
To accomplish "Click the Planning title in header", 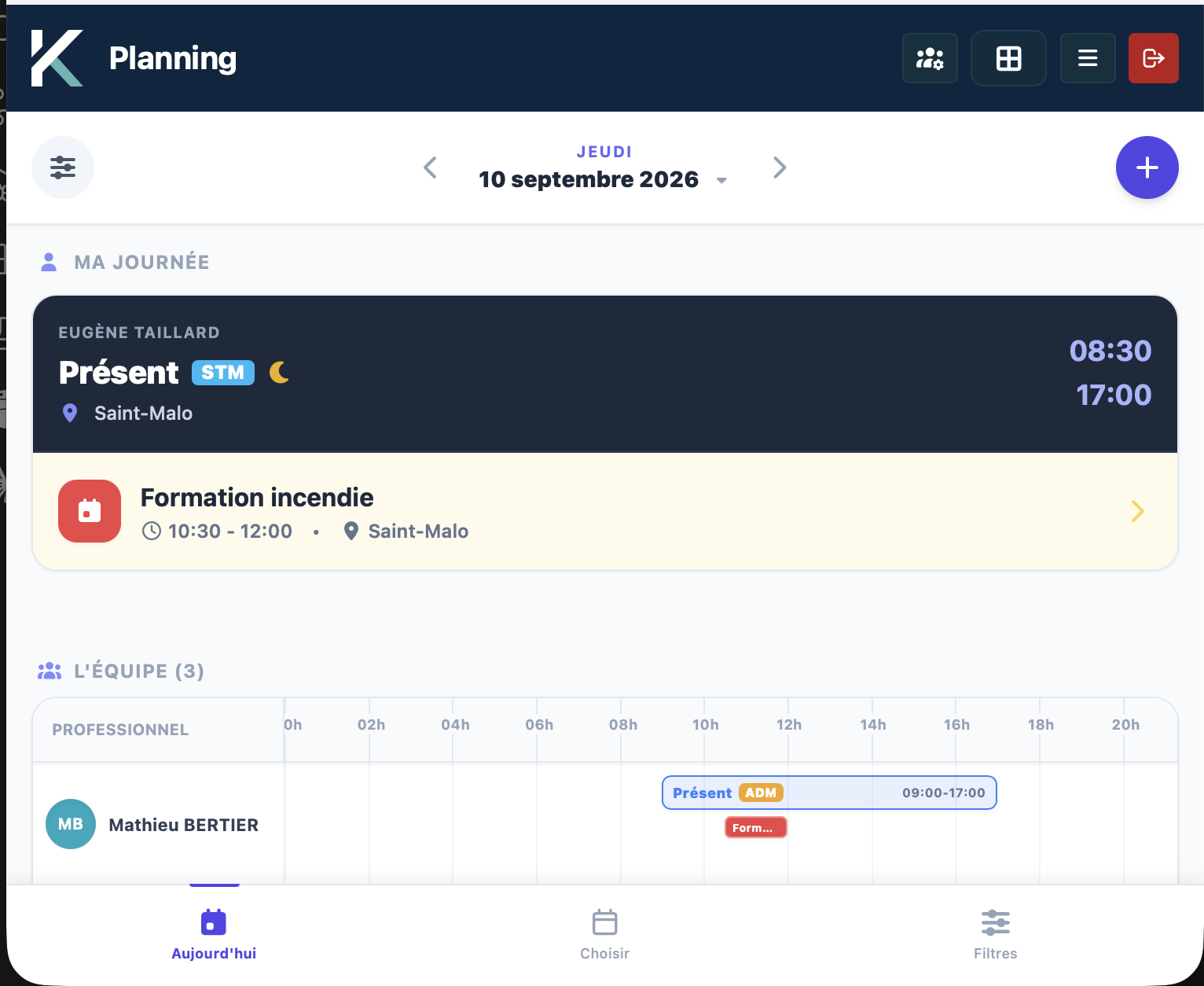I will (173, 59).
